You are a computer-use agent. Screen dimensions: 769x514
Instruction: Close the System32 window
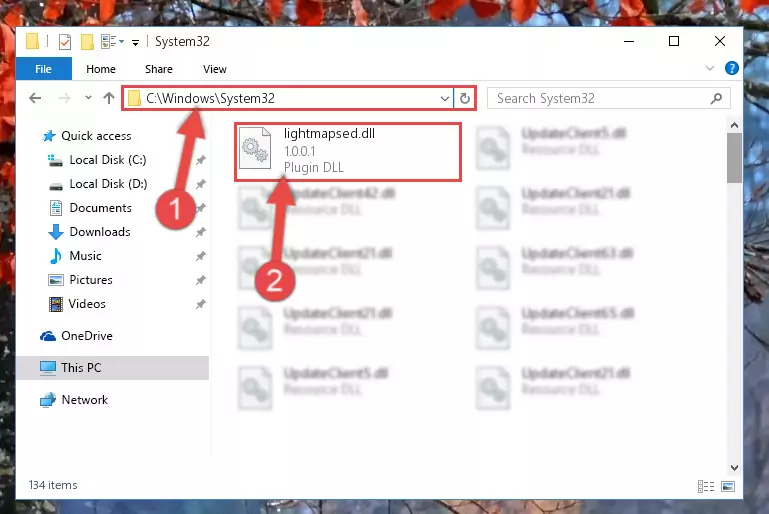pyautogui.click(x=719, y=42)
